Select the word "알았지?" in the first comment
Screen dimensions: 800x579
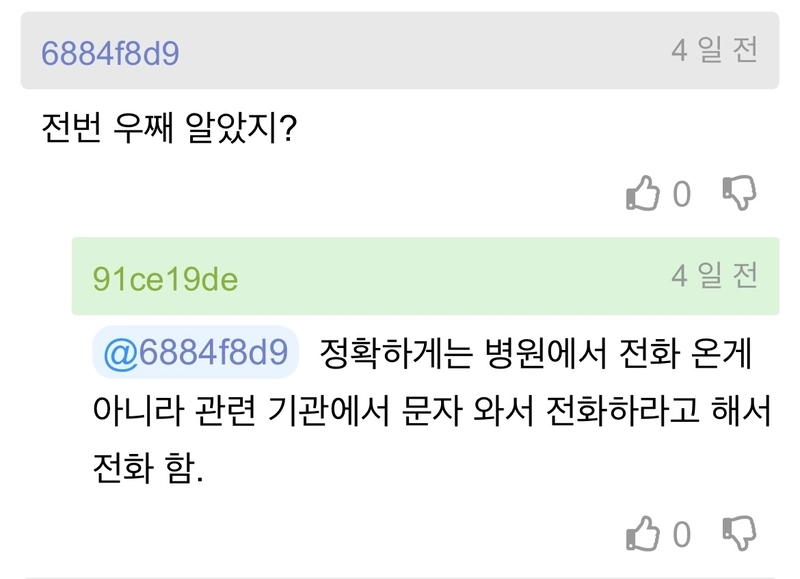(241, 128)
